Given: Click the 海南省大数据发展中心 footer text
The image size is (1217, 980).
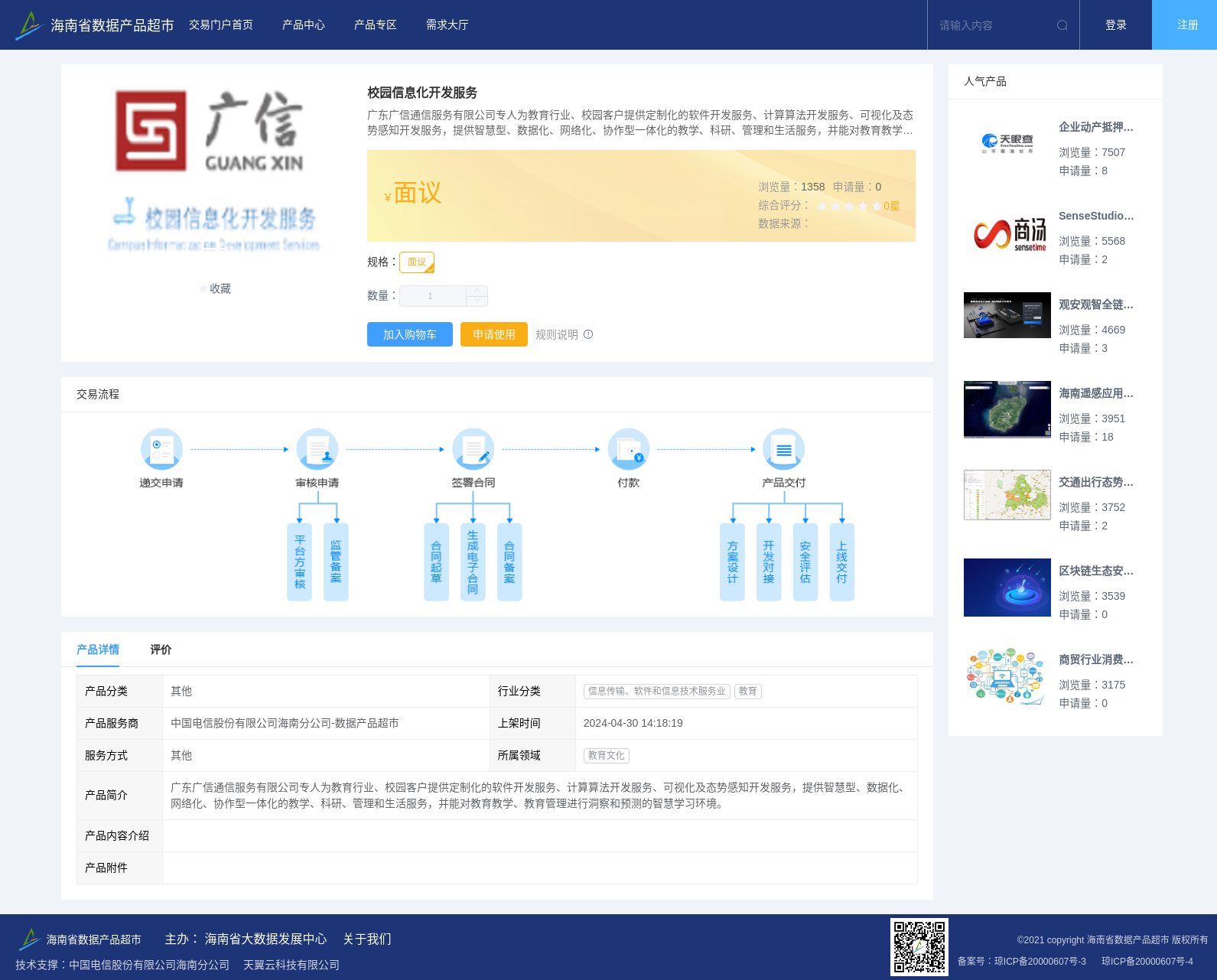Looking at the screenshot, I should [x=265, y=939].
